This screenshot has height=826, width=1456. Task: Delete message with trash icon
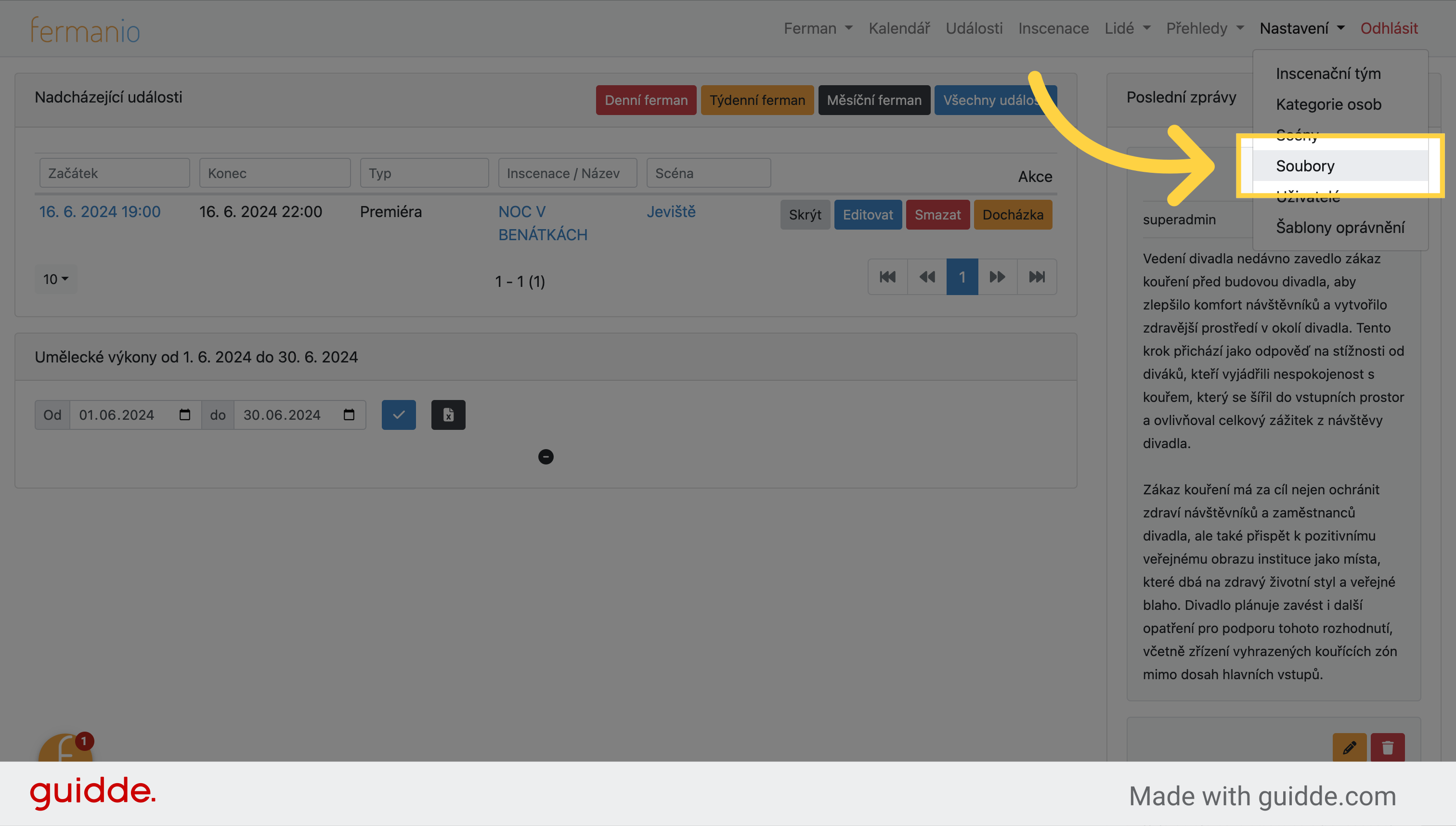(x=1387, y=748)
